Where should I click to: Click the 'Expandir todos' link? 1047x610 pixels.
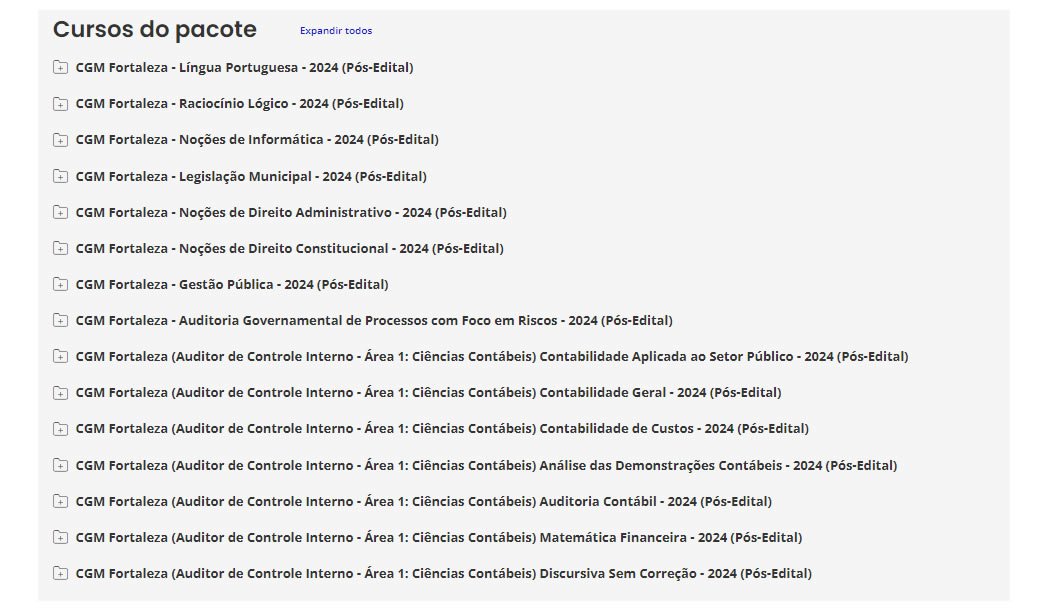pyautogui.click(x=336, y=31)
